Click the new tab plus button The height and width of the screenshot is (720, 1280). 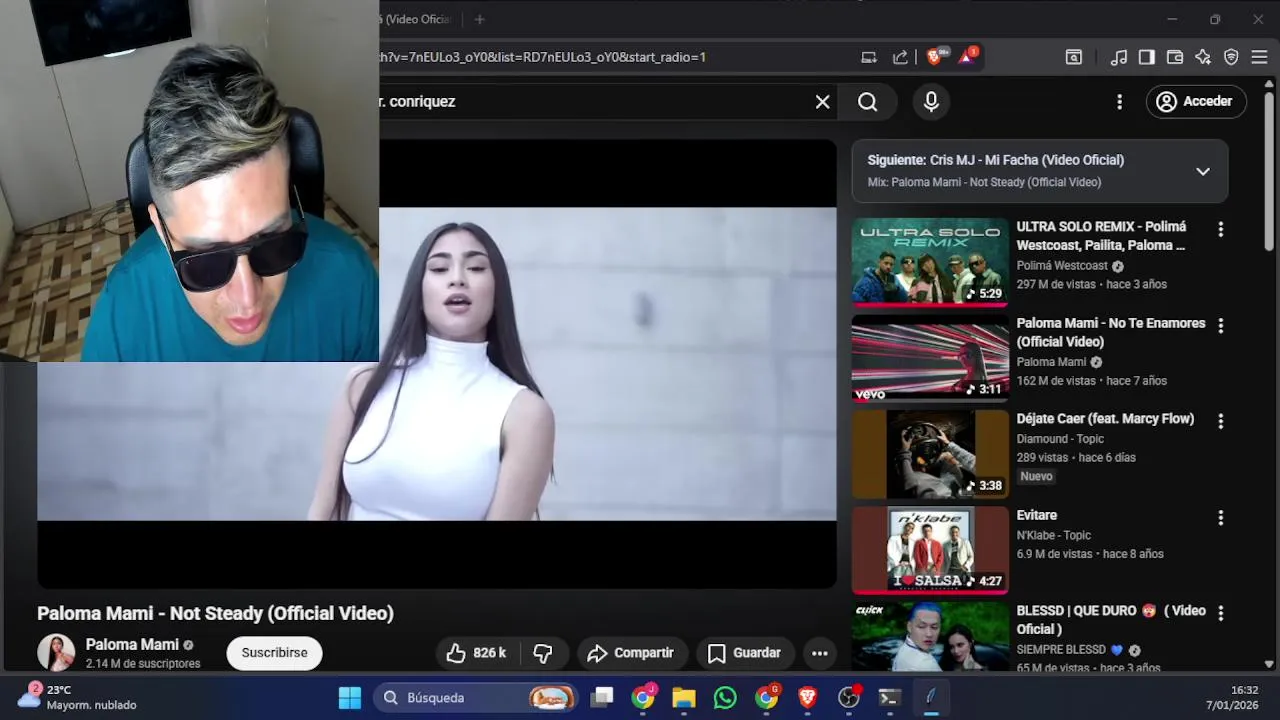pyautogui.click(x=479, y=19)
